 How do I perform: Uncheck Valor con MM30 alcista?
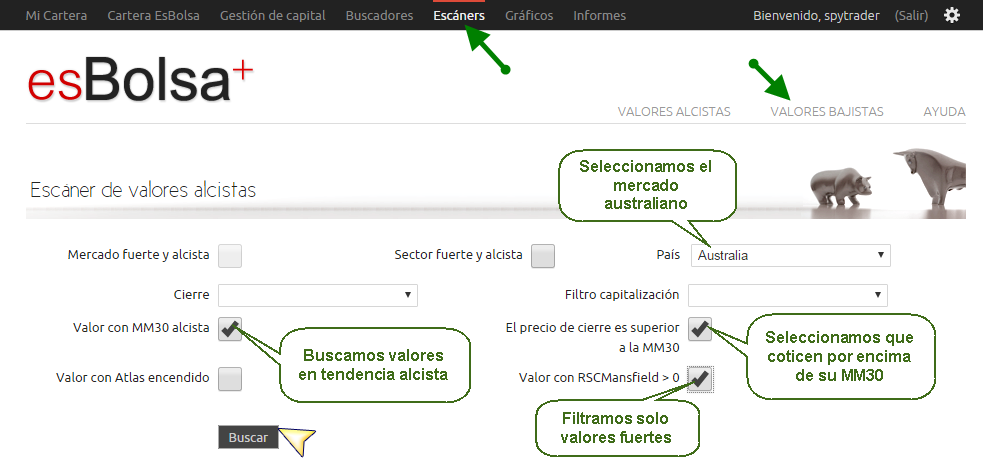click(230, 328)
